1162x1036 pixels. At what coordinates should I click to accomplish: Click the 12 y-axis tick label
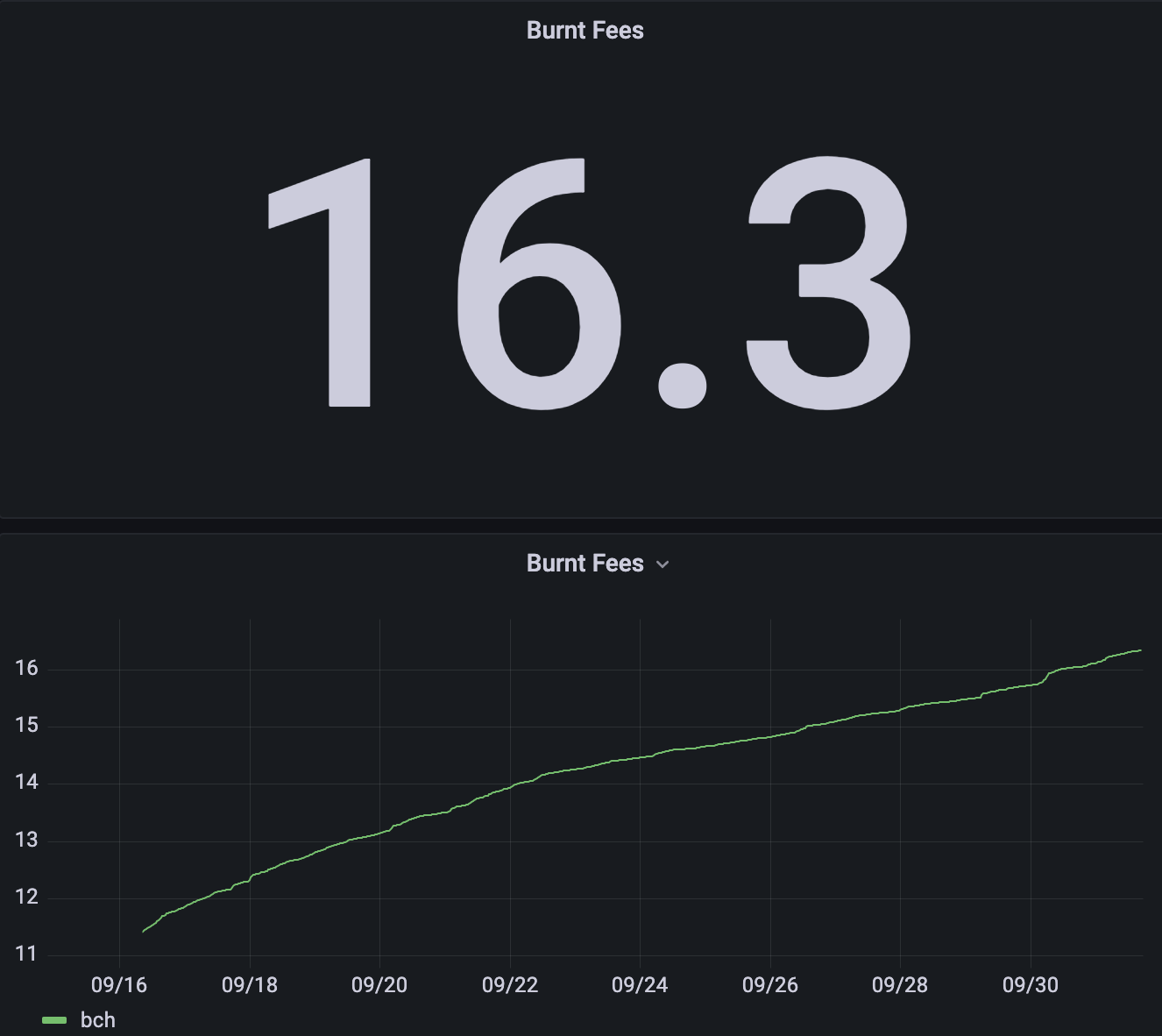click(x=27, y=898)
